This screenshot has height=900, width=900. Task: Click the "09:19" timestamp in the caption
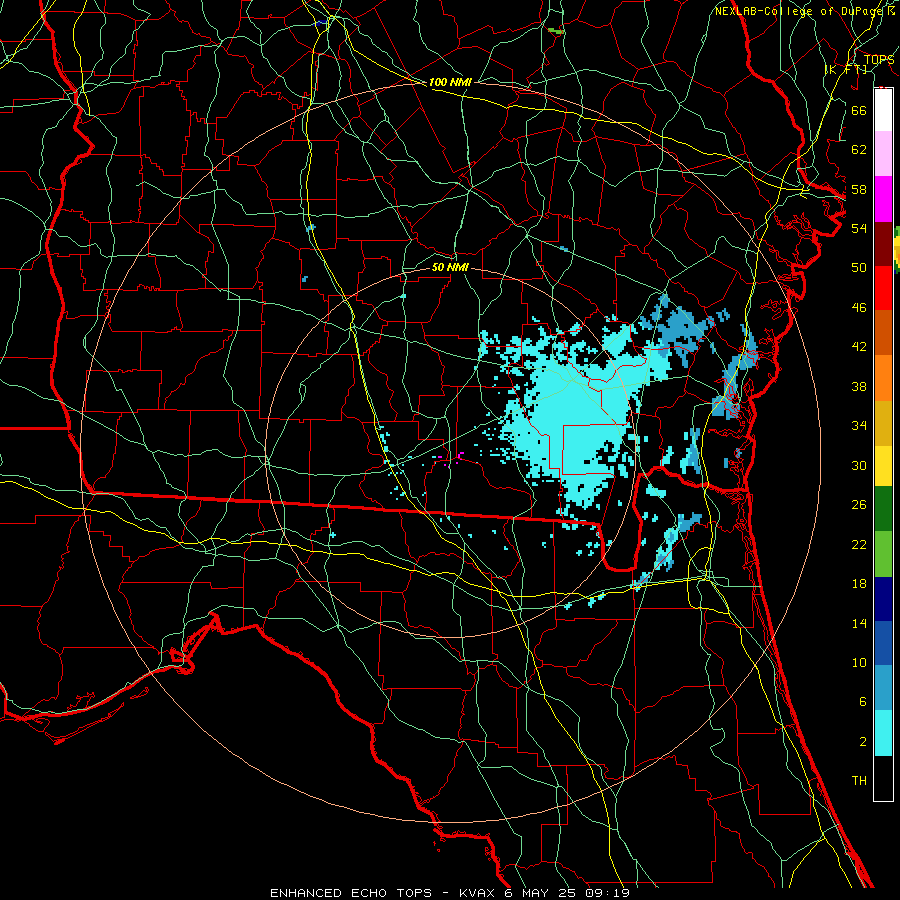(607, 893)
